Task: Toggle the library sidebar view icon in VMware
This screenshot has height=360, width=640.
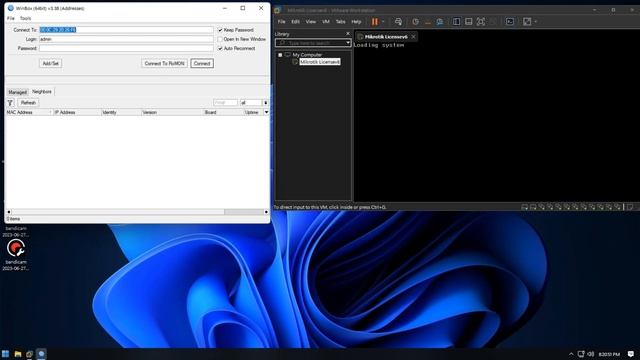Action: (456, 22)
